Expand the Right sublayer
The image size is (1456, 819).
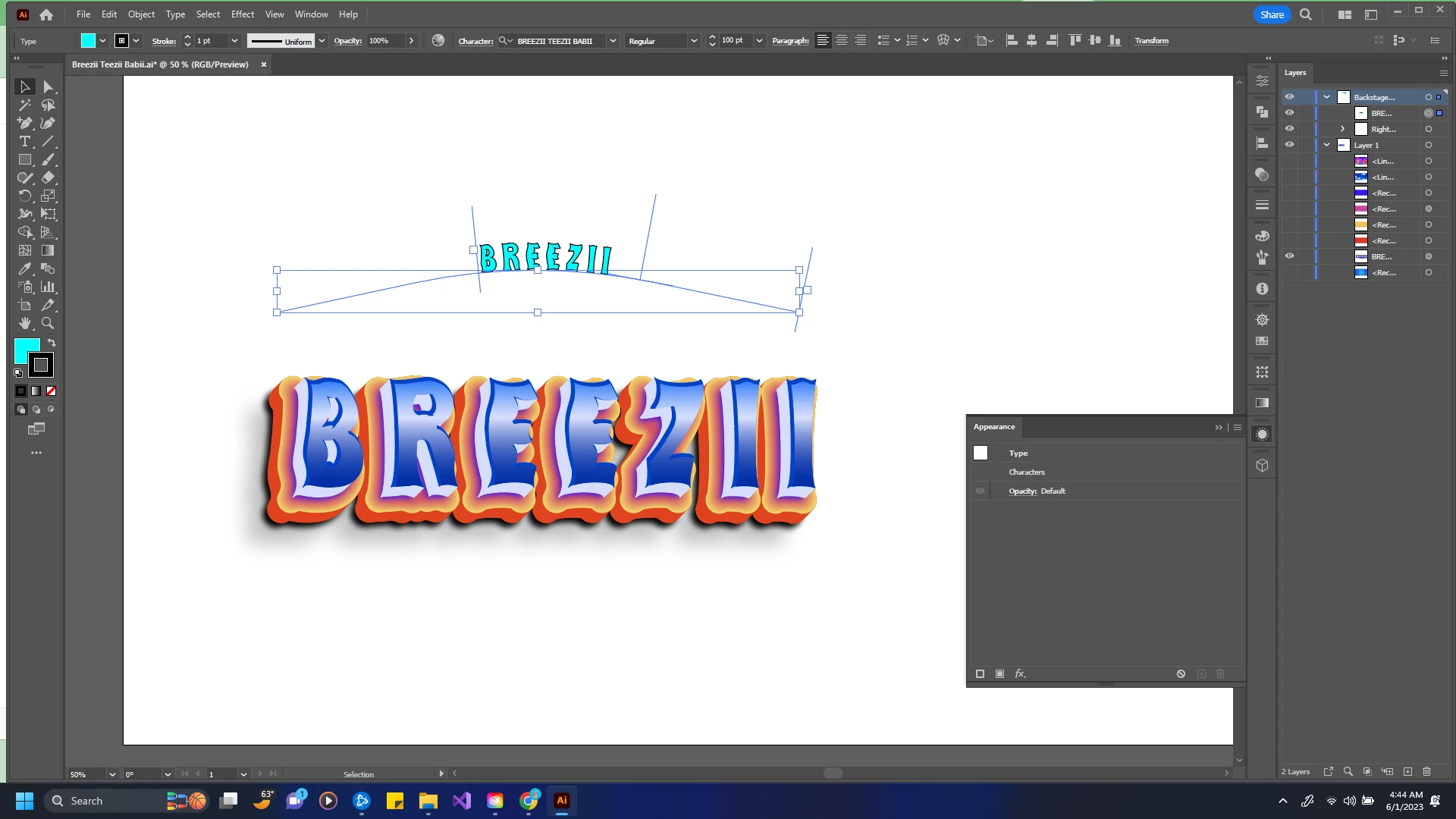1342,129
